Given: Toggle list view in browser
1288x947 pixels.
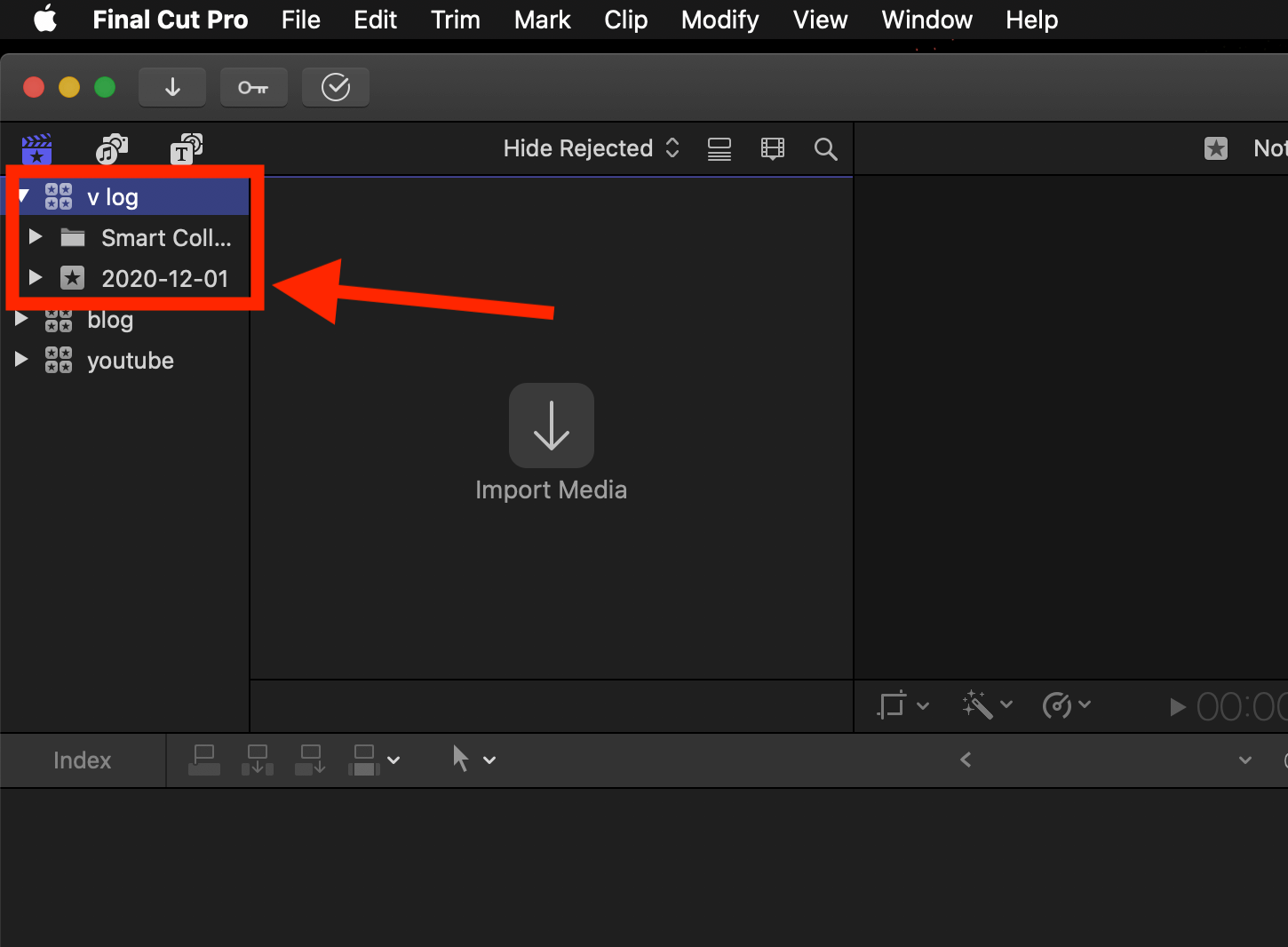Looking at the screenshot, I should point(720,148).
